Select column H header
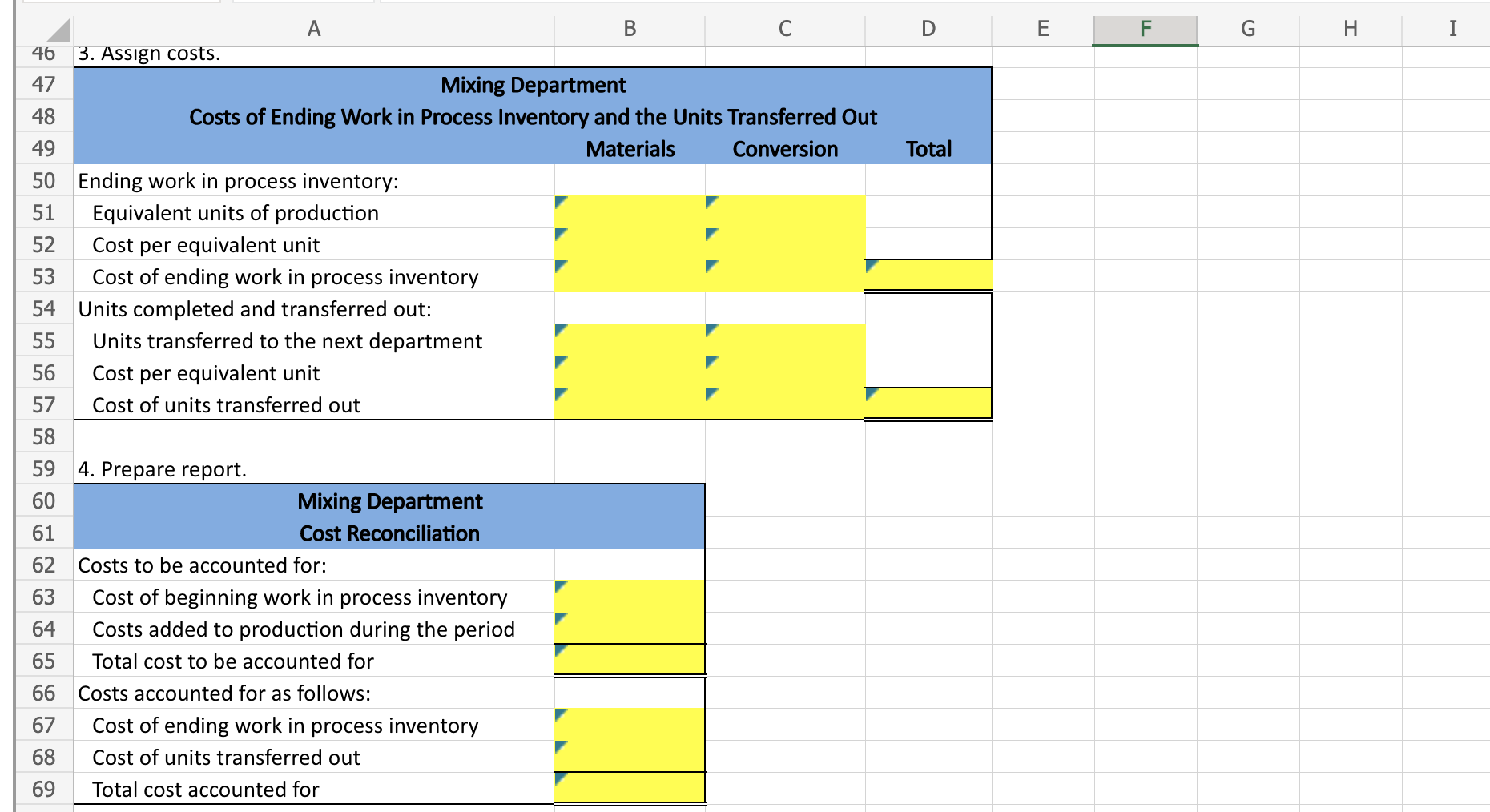 point(1351,29)
